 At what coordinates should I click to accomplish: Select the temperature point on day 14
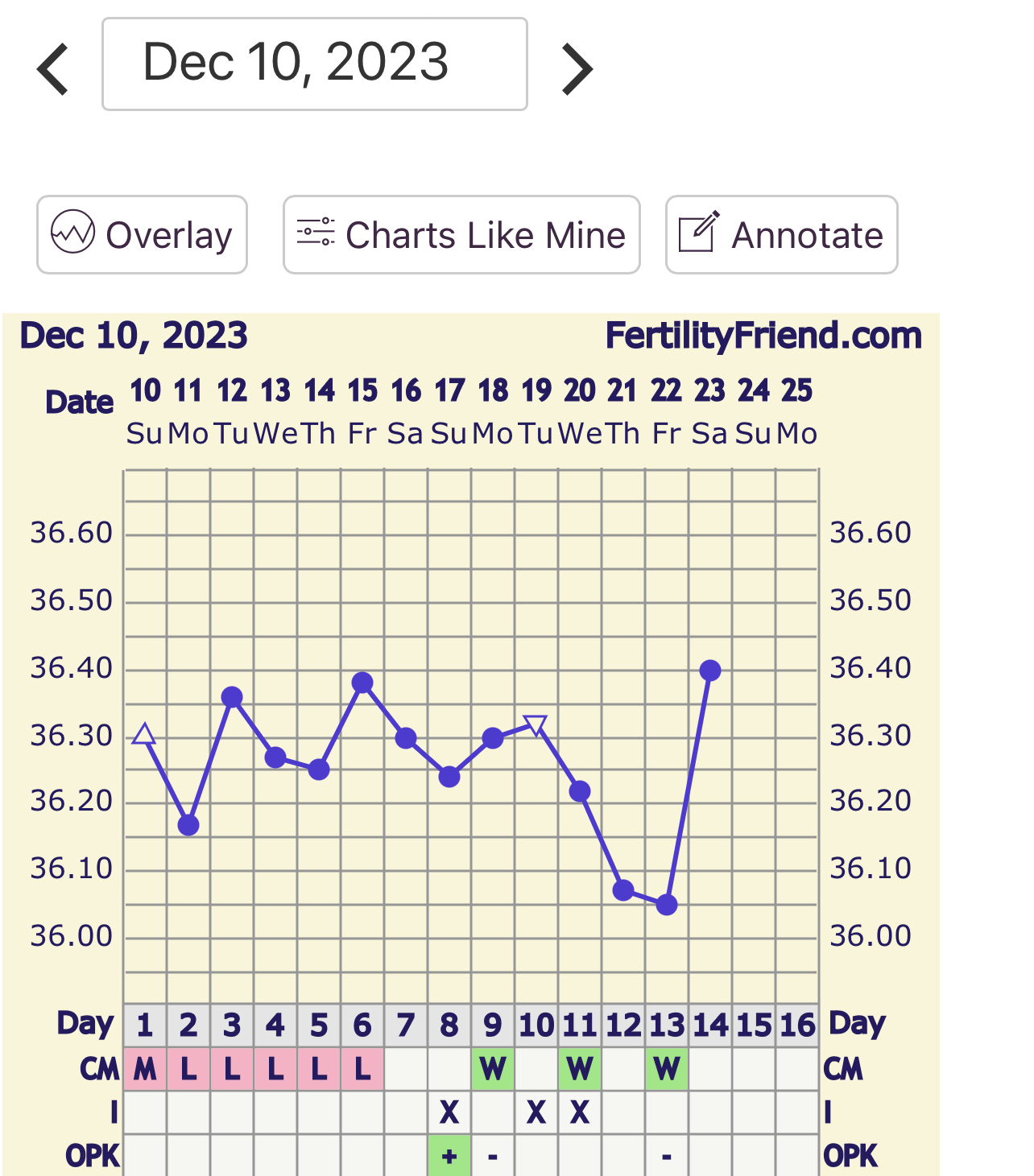[x=710, y=671]
